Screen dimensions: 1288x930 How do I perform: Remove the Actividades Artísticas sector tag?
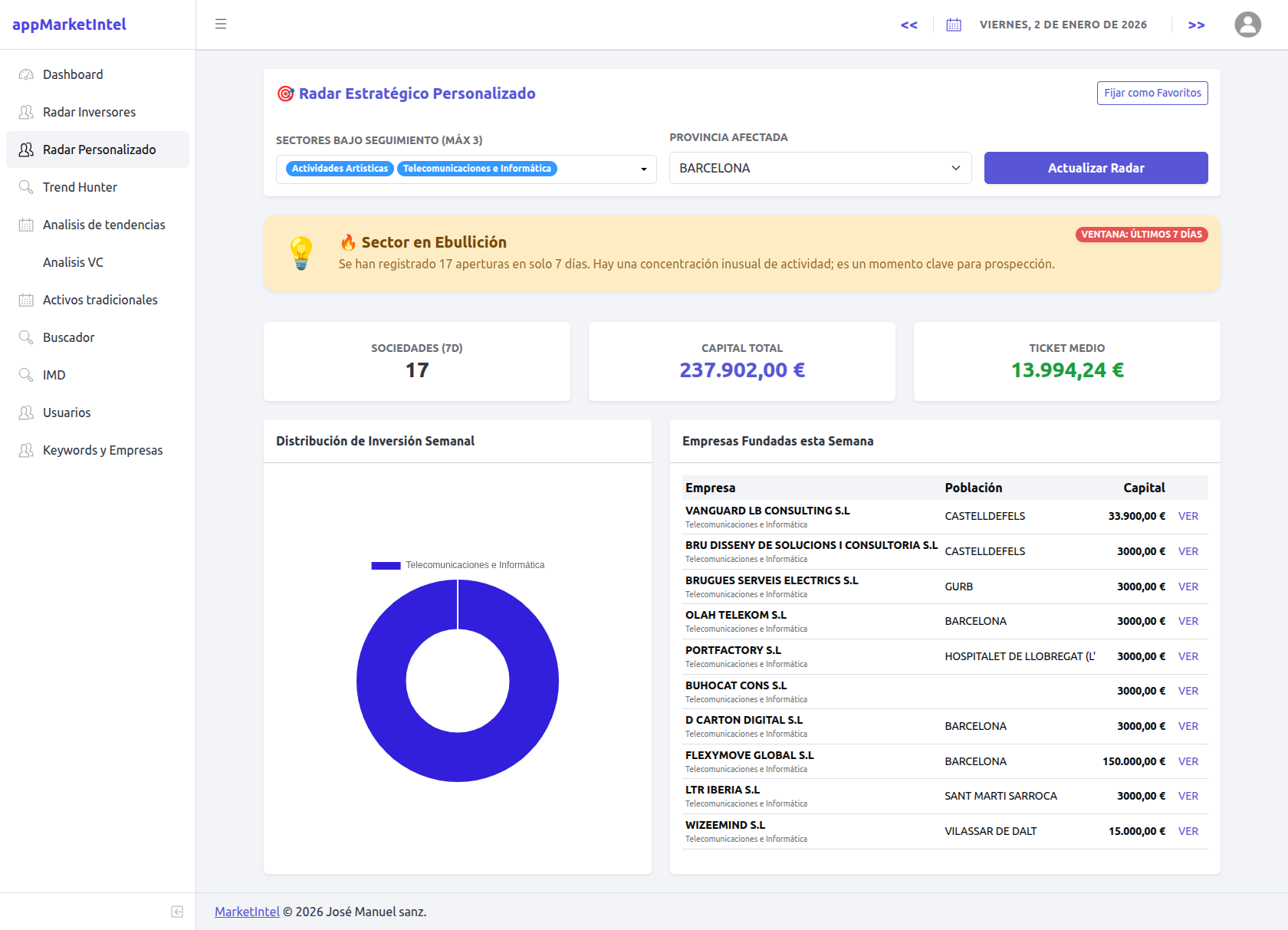click(339, 168)
